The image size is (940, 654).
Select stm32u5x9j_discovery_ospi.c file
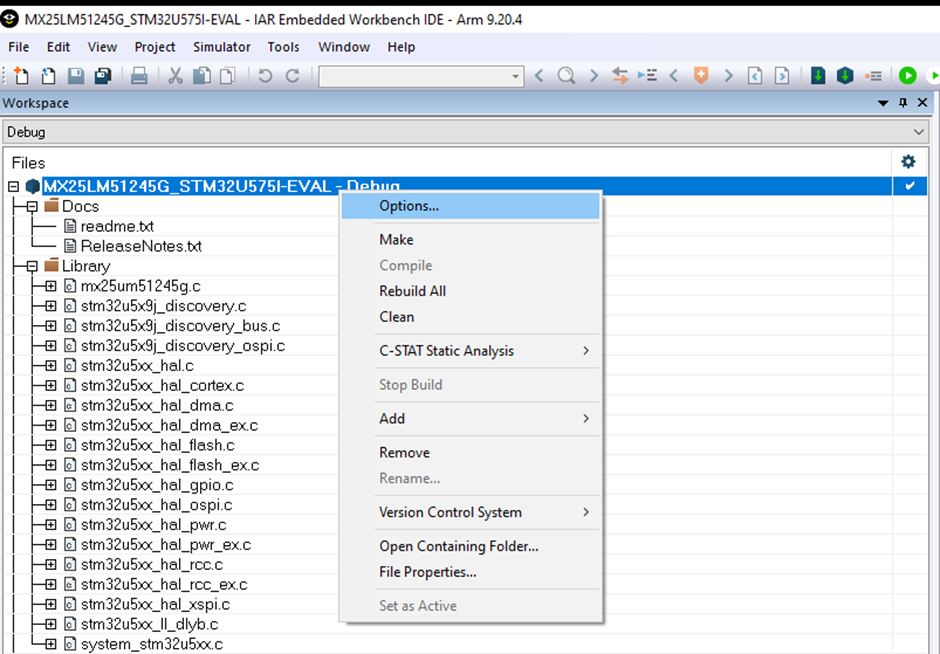point(183,346)
